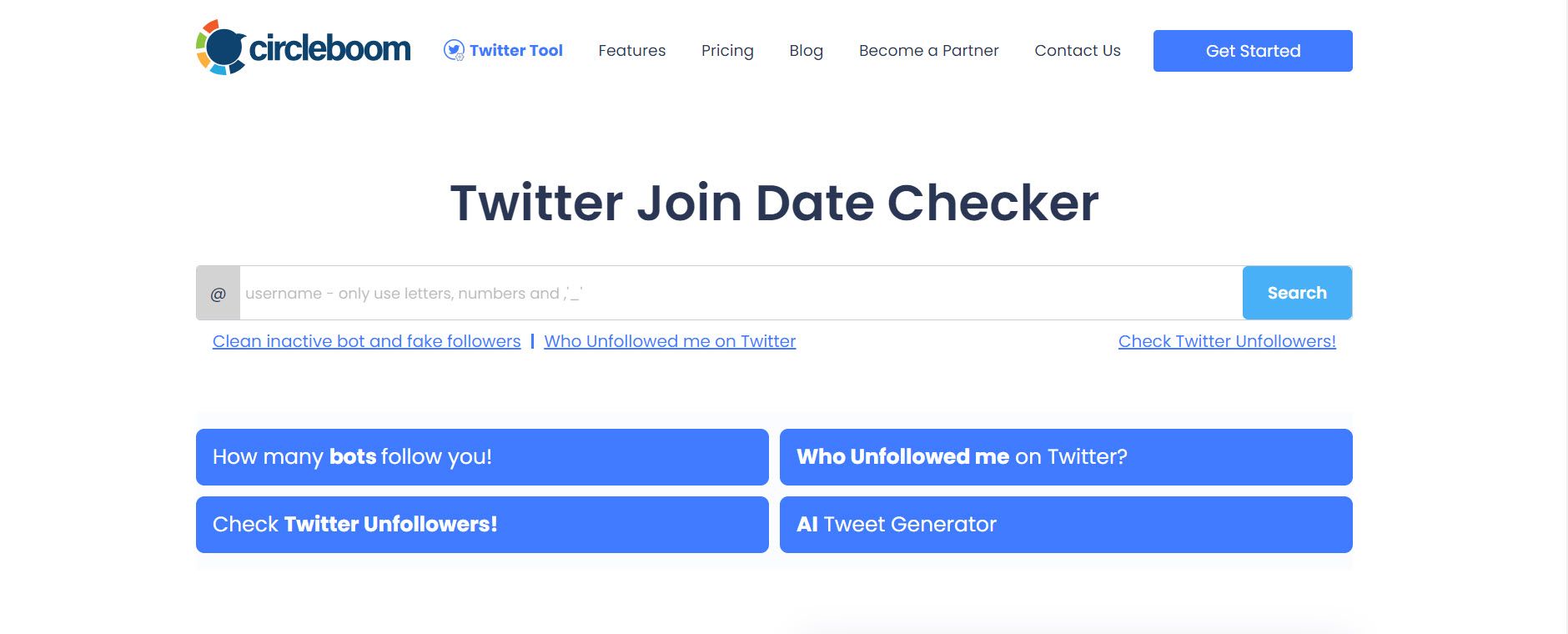Viewport: 1568px width, 634px height.
Task: Open the AI Tweet Generator
Action: point(1065,524)
